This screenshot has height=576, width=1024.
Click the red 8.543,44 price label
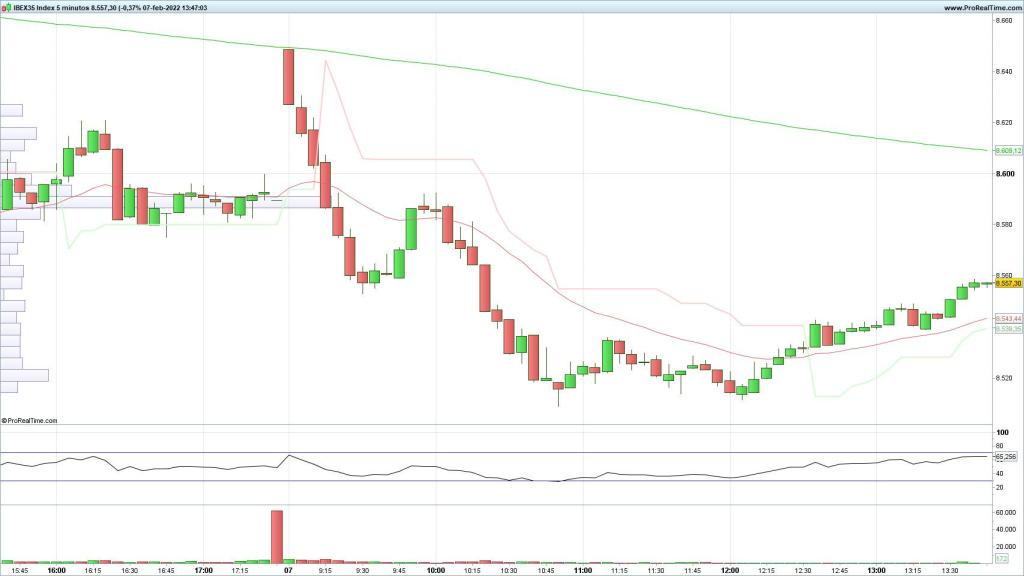(1007, 318)
